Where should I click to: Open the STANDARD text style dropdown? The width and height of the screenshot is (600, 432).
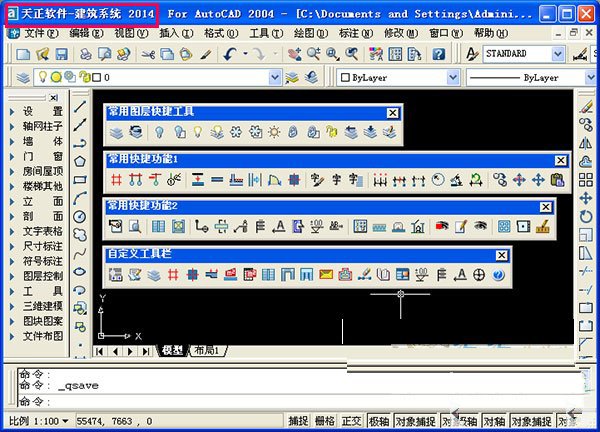click(558, 54)
